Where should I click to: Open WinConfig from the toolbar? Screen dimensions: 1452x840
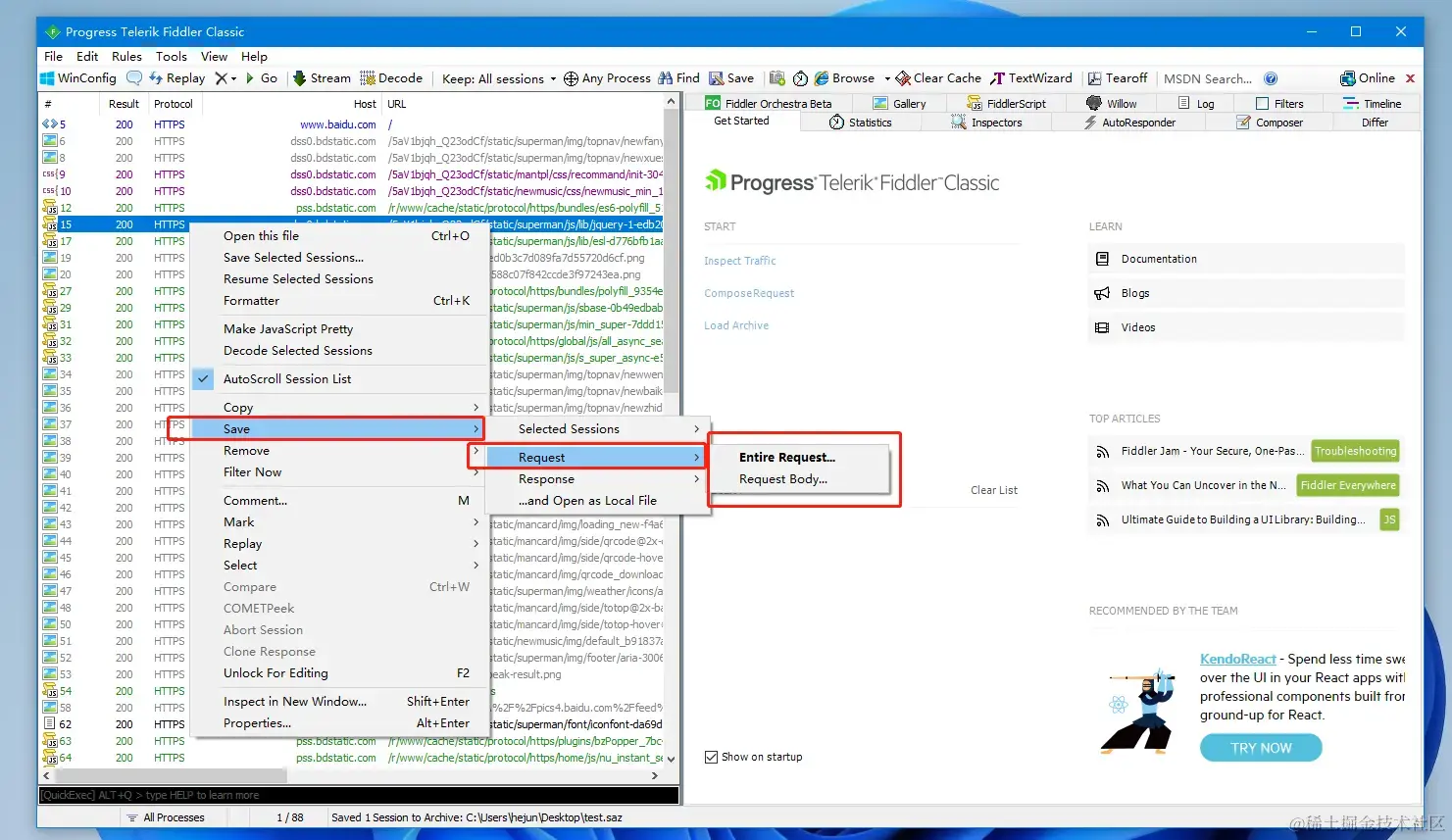click(78, 78)
